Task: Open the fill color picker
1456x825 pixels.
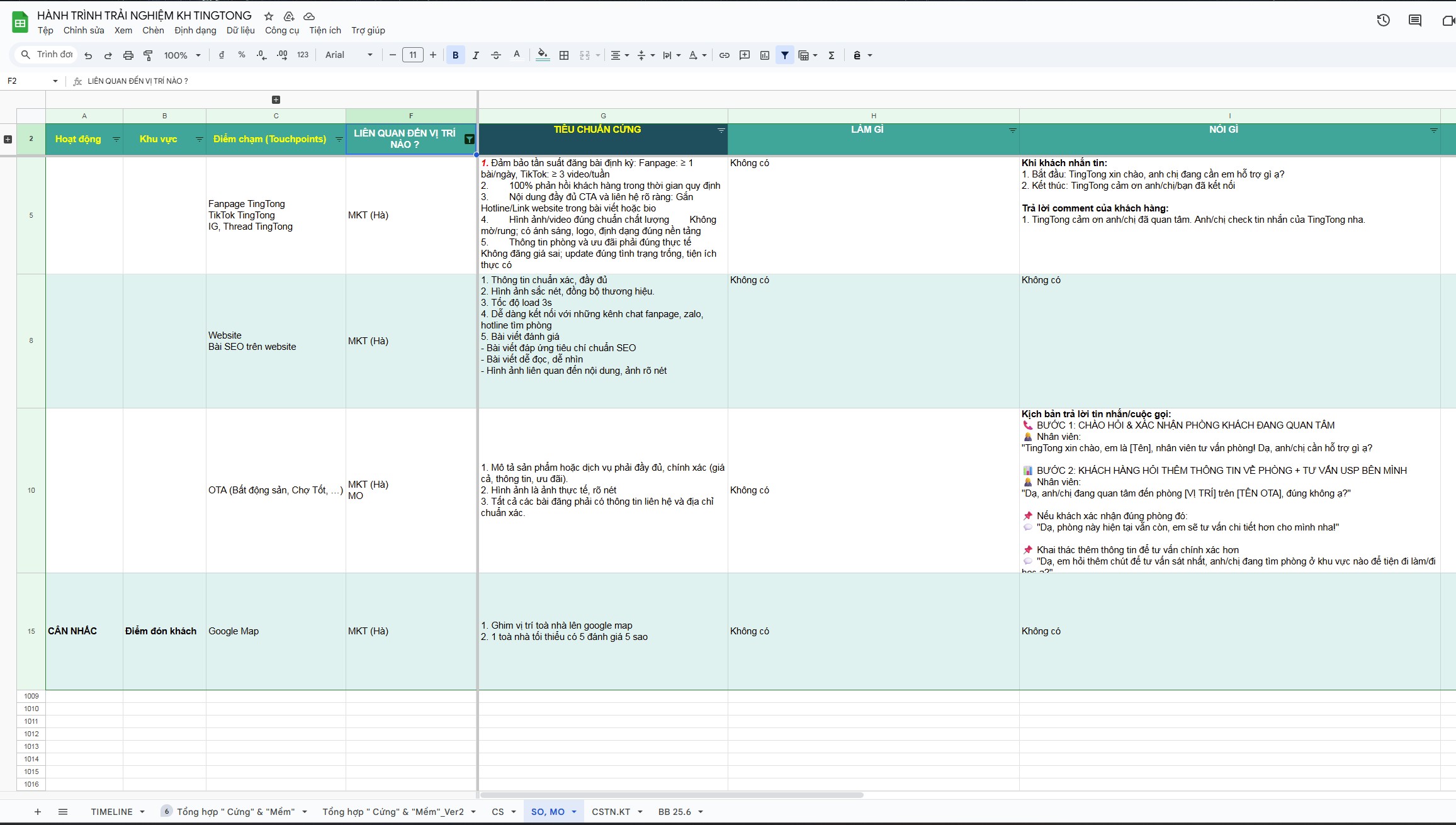Action: [x=542, y=55]
